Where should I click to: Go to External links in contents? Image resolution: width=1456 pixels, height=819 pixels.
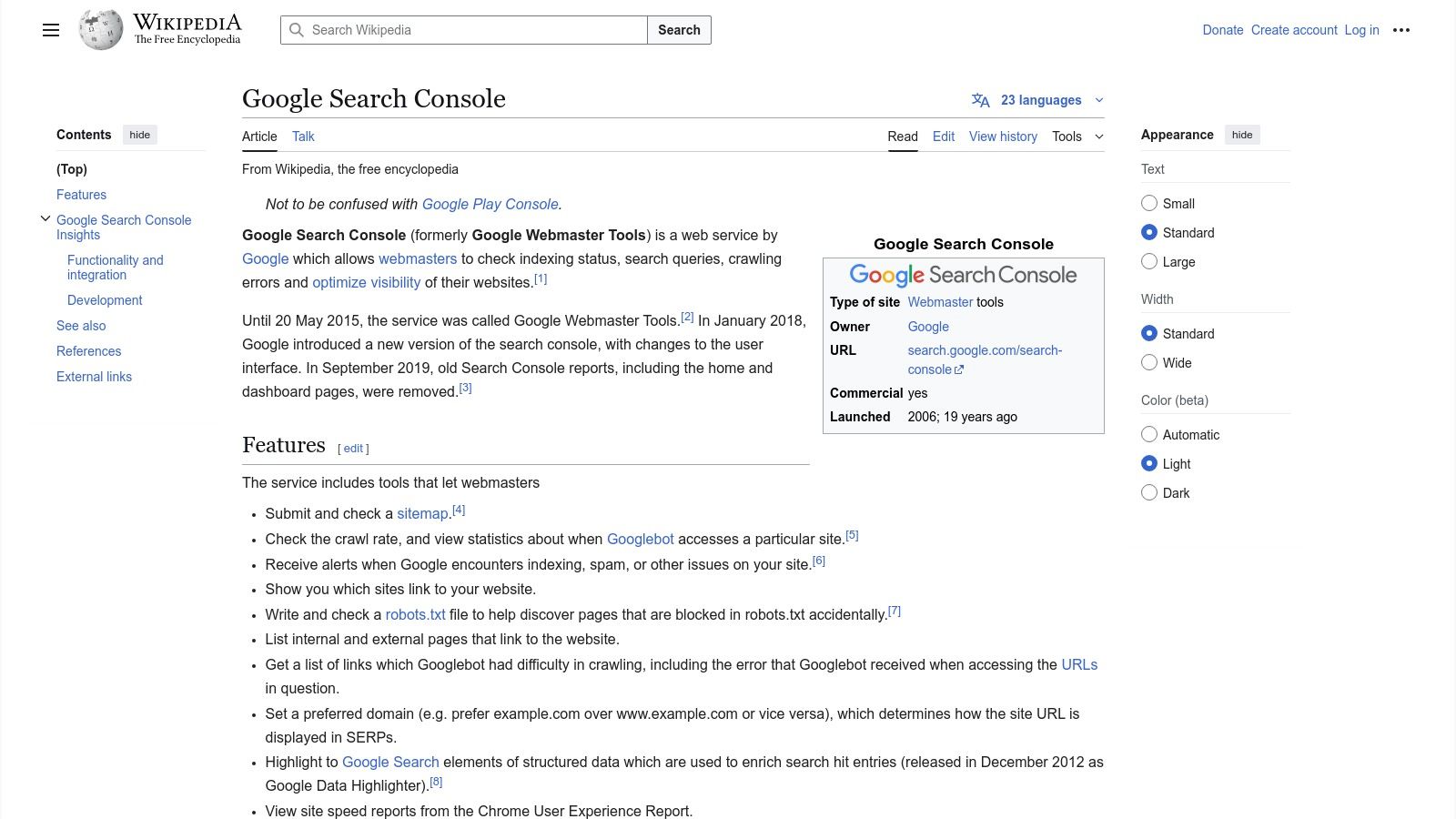[x=94, y=377]
